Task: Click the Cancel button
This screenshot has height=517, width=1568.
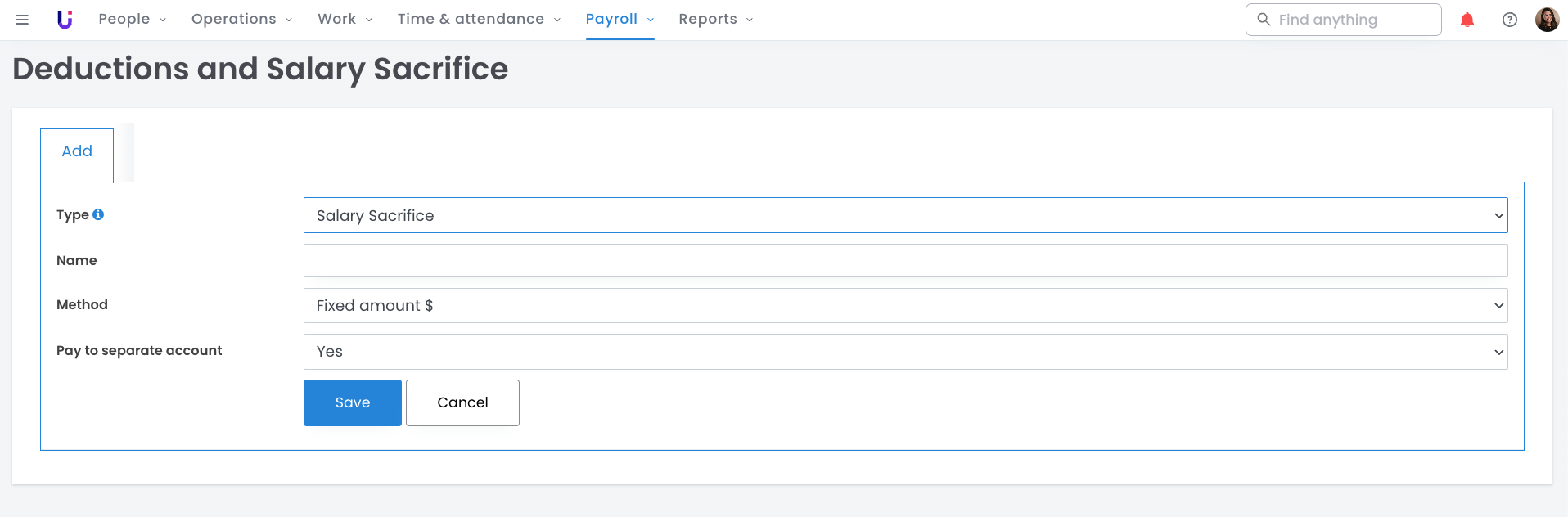Action: [462, 402]
